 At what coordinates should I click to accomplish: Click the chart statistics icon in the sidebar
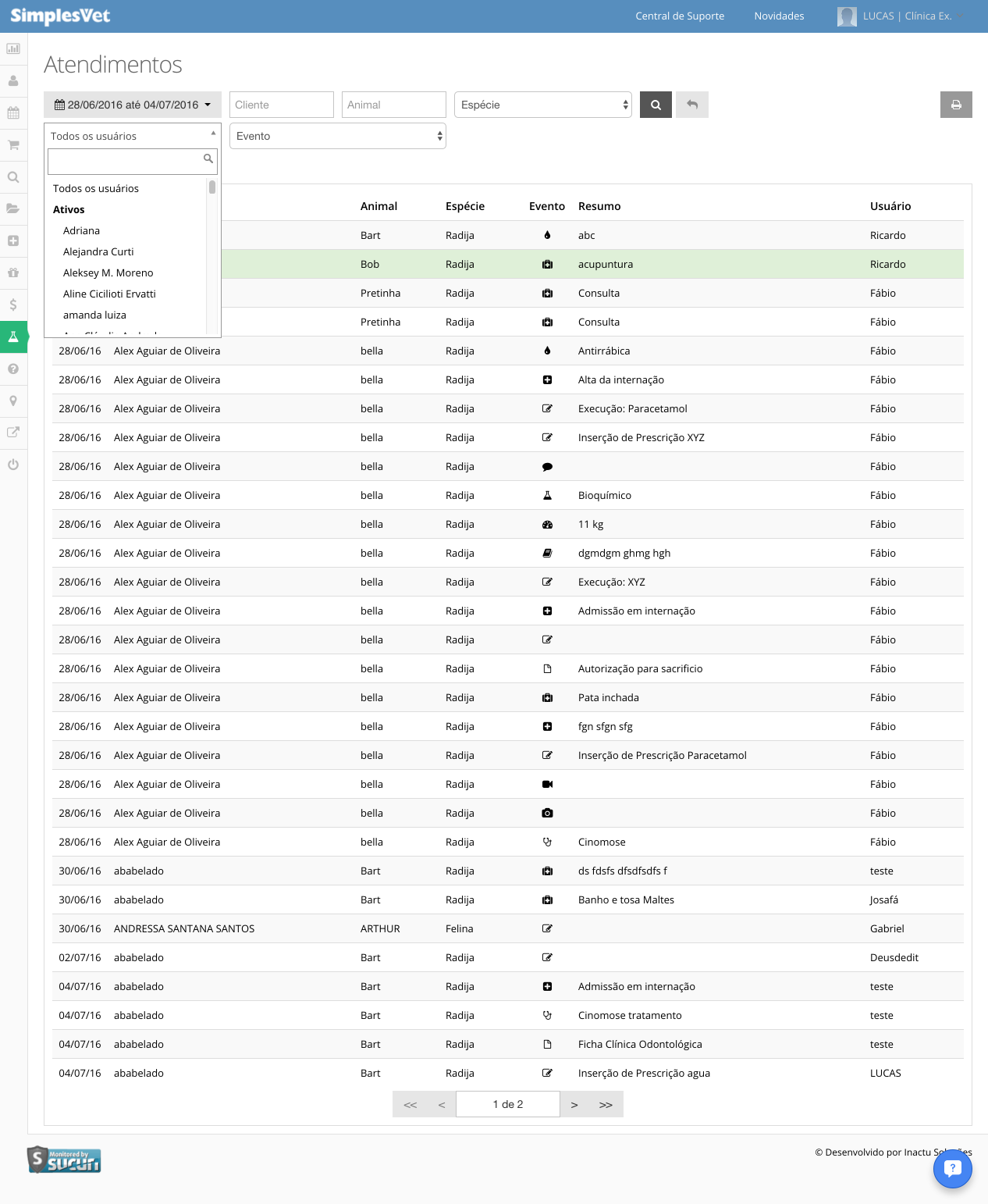pyautogui.click(x=13, y=48)
